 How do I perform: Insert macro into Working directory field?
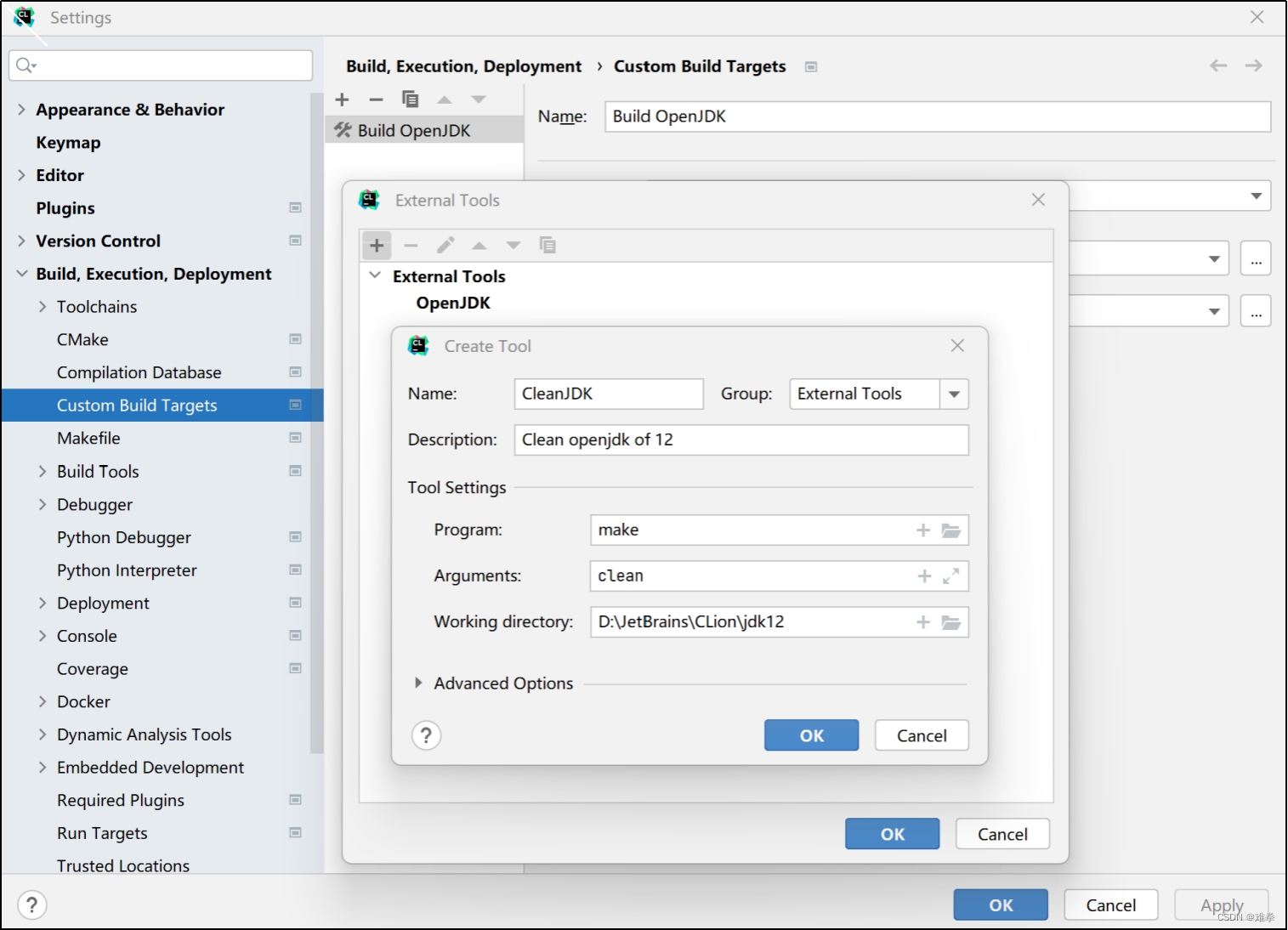[x=923, y=622]
